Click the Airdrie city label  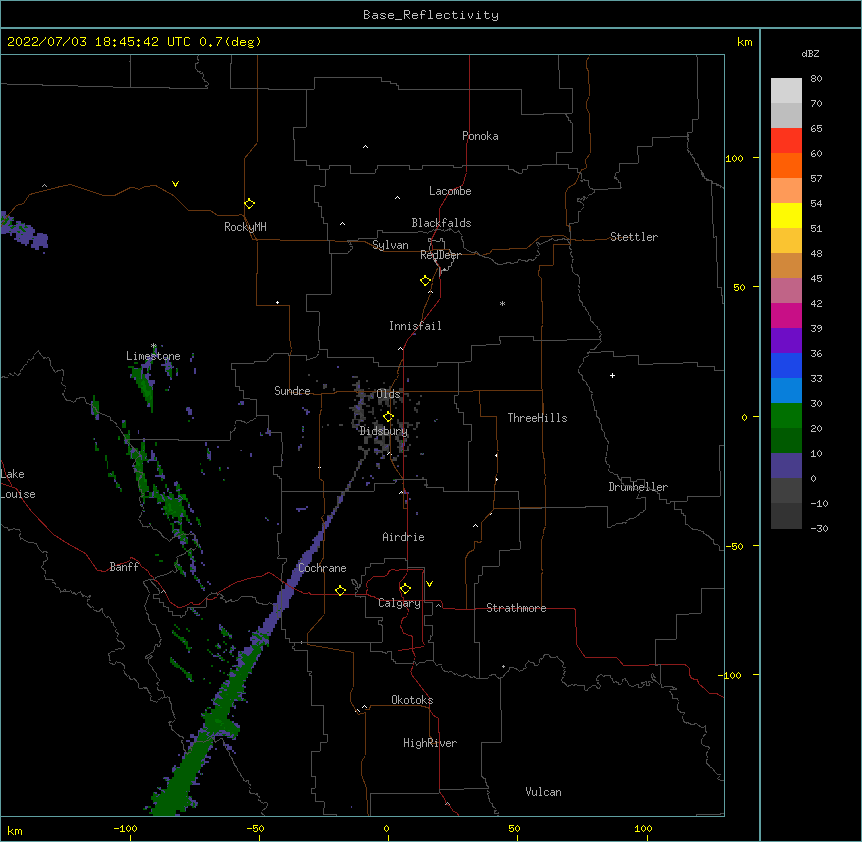403,537
